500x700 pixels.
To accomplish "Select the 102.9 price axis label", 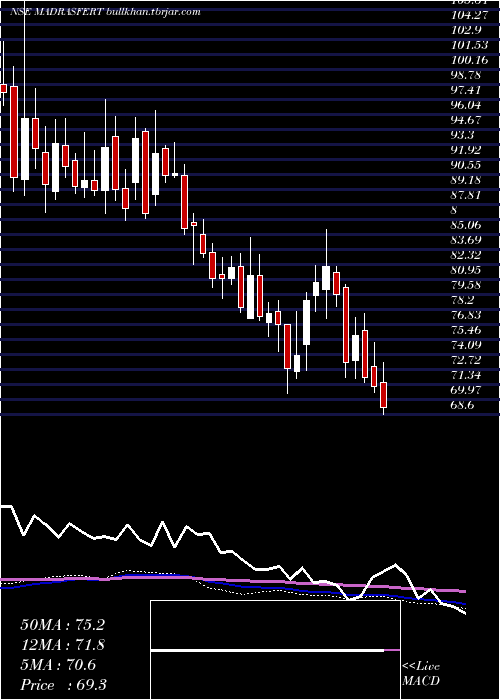I will [464, 30].
